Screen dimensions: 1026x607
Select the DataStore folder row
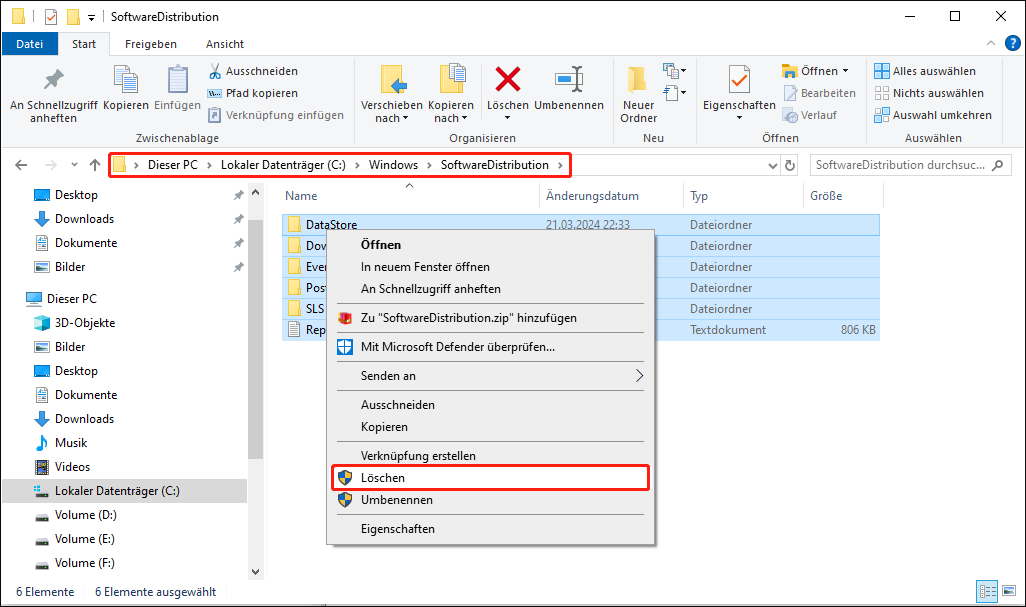[x=580, y=224]
